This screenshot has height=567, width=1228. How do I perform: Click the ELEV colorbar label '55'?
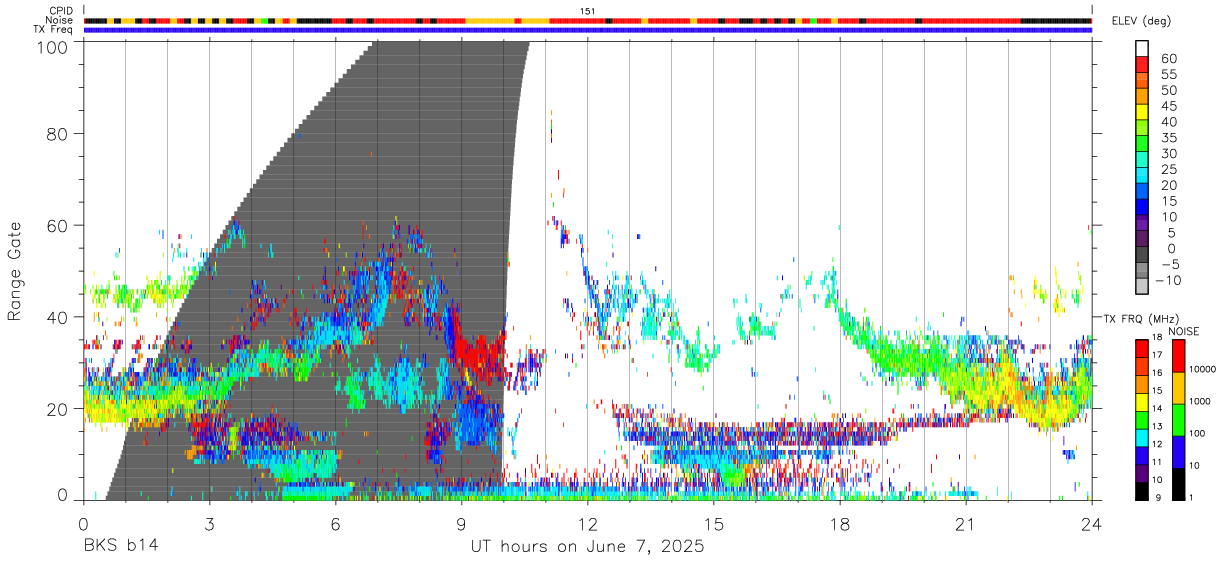click(1168, 75)
